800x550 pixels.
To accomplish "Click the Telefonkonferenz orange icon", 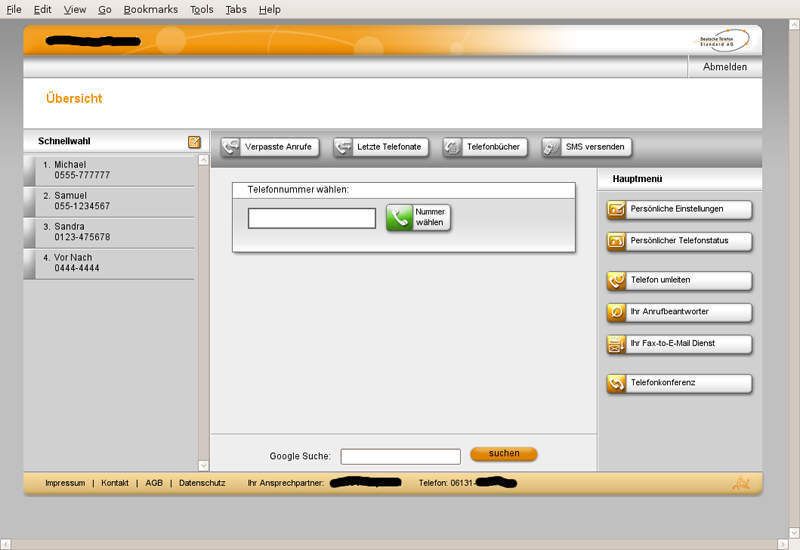I will coord(616,383).
